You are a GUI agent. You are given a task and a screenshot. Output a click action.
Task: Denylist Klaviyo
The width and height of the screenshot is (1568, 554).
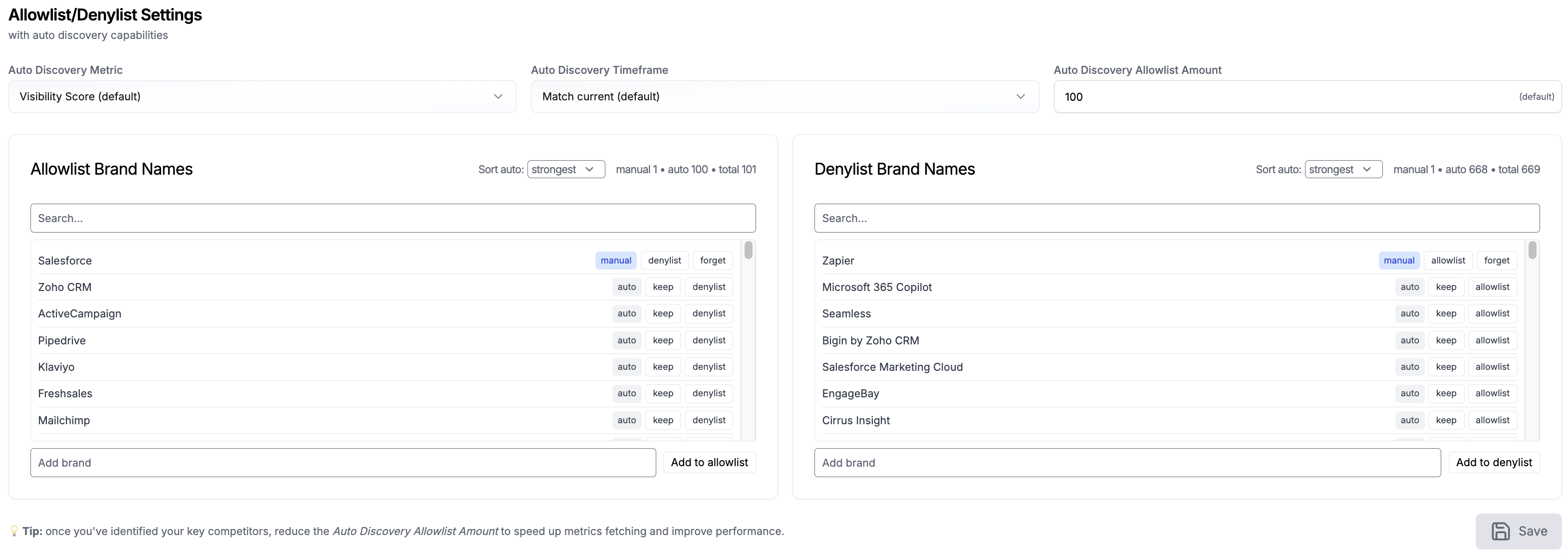click(709, 366)
